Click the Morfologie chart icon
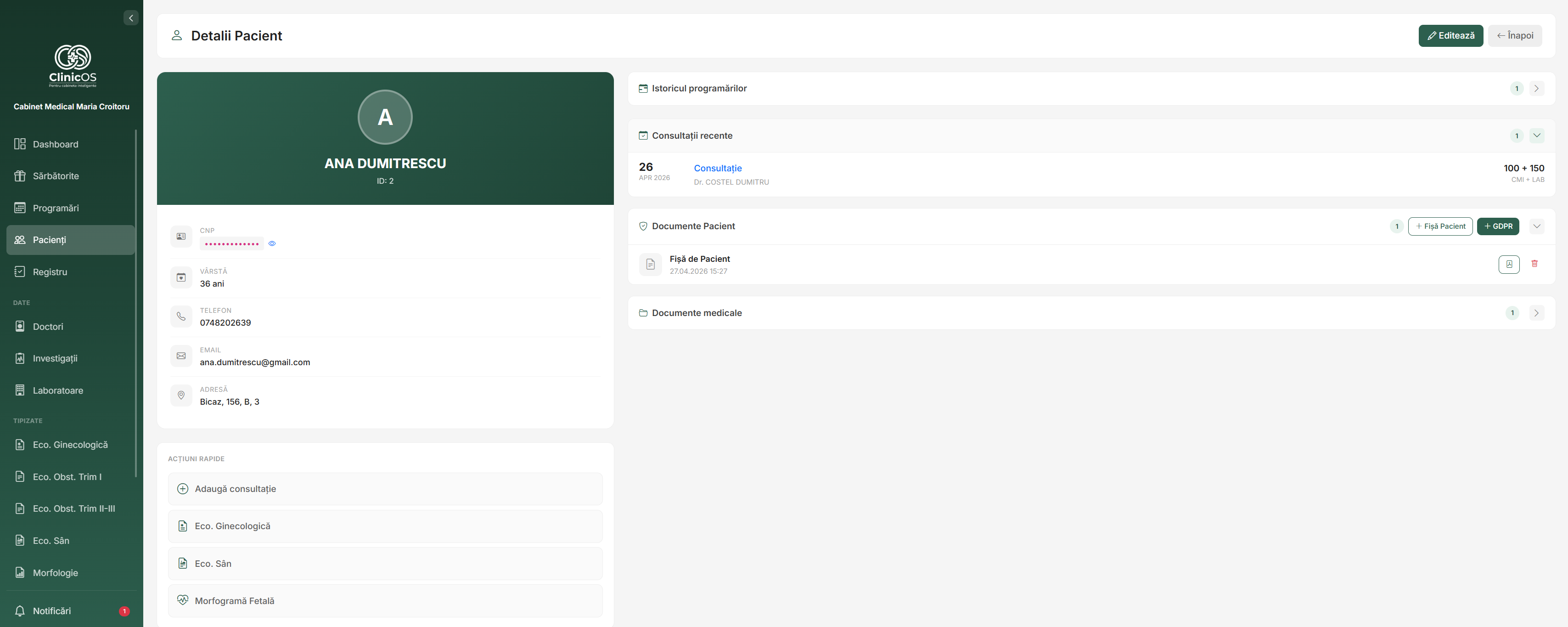 pos(20,573)
